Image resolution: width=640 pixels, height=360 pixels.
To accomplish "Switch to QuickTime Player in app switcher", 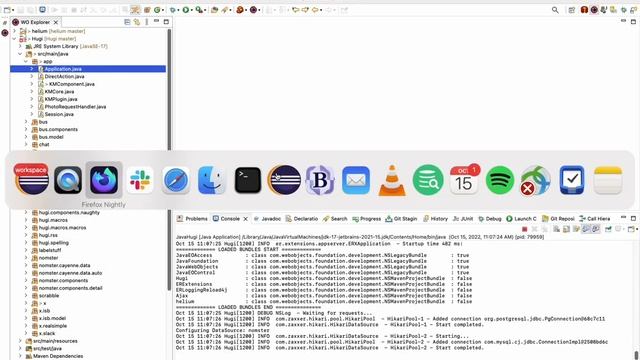I will coord(68,180).
